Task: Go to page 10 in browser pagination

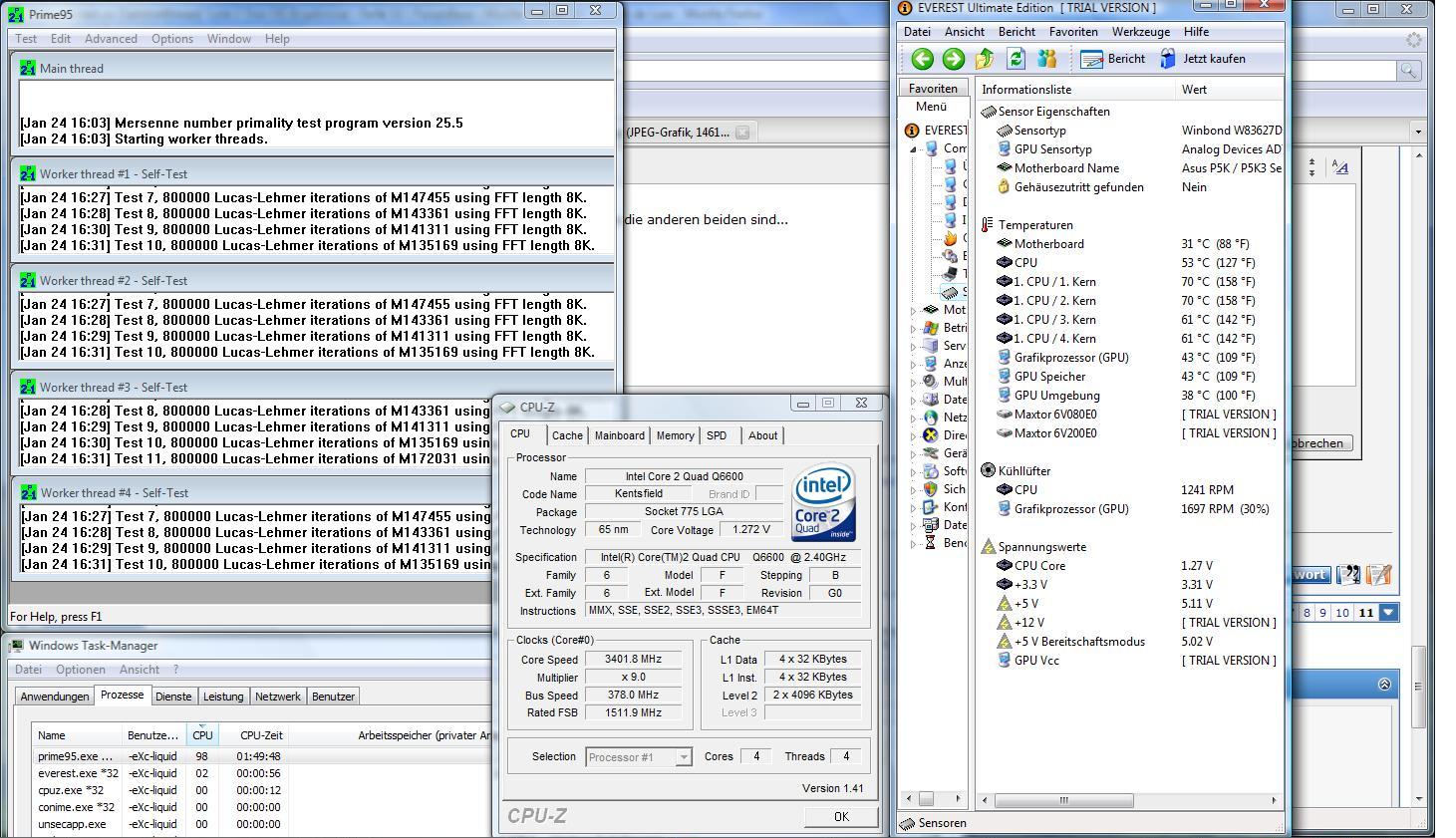Action: (x=1342, y=613)
